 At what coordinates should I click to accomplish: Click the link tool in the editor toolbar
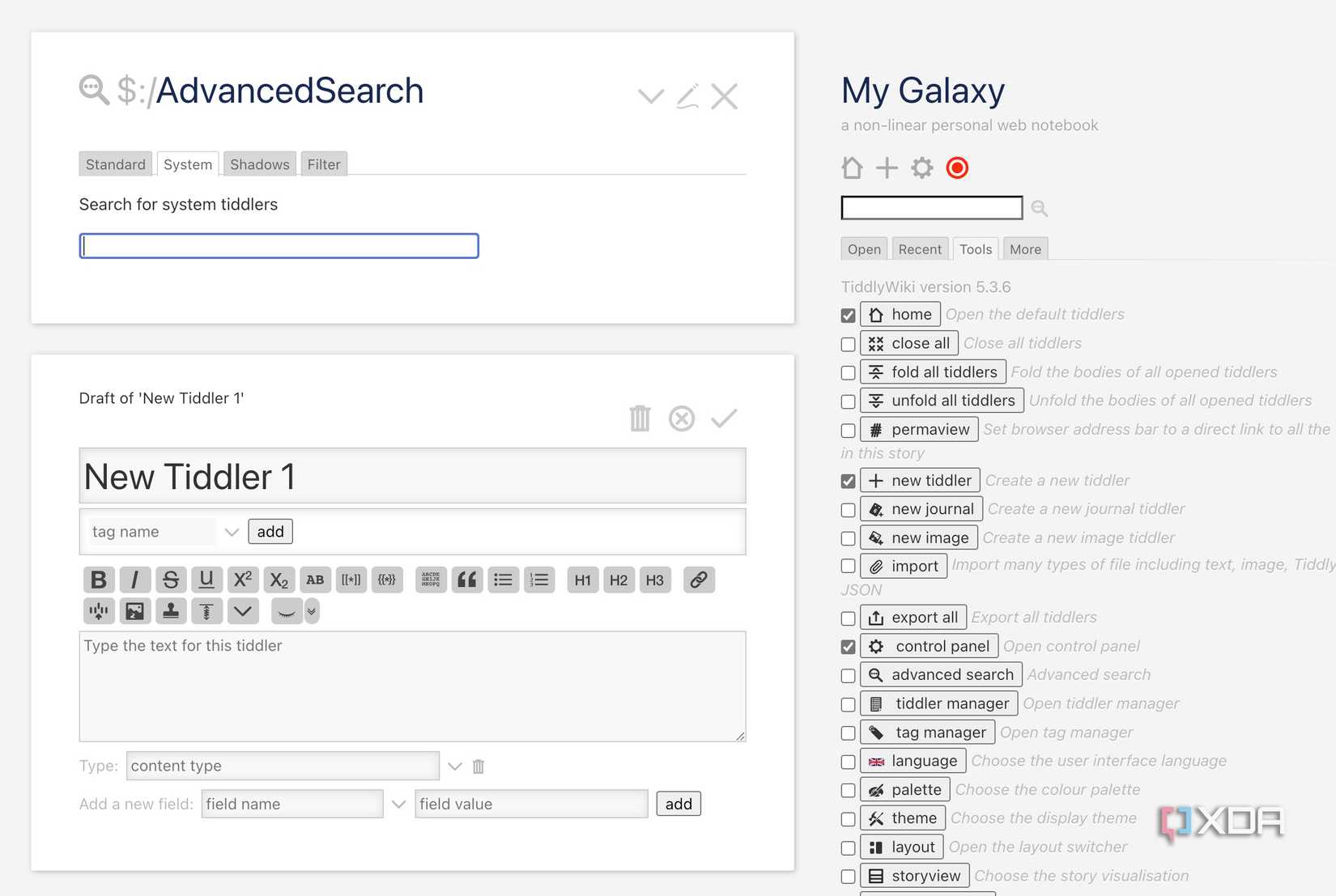click(x=698, y=580)
